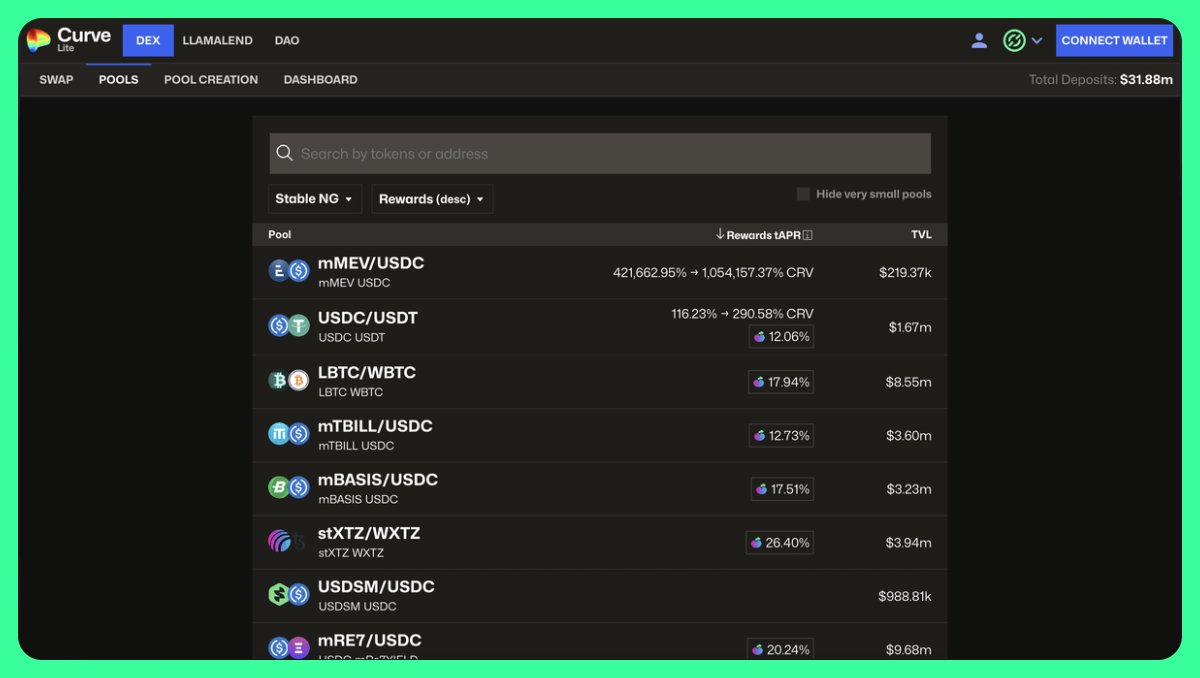The width and height of the screenshot is (1200, 678).
Task: Click the Curve Lite logo
Action: [x=68, y=40]
